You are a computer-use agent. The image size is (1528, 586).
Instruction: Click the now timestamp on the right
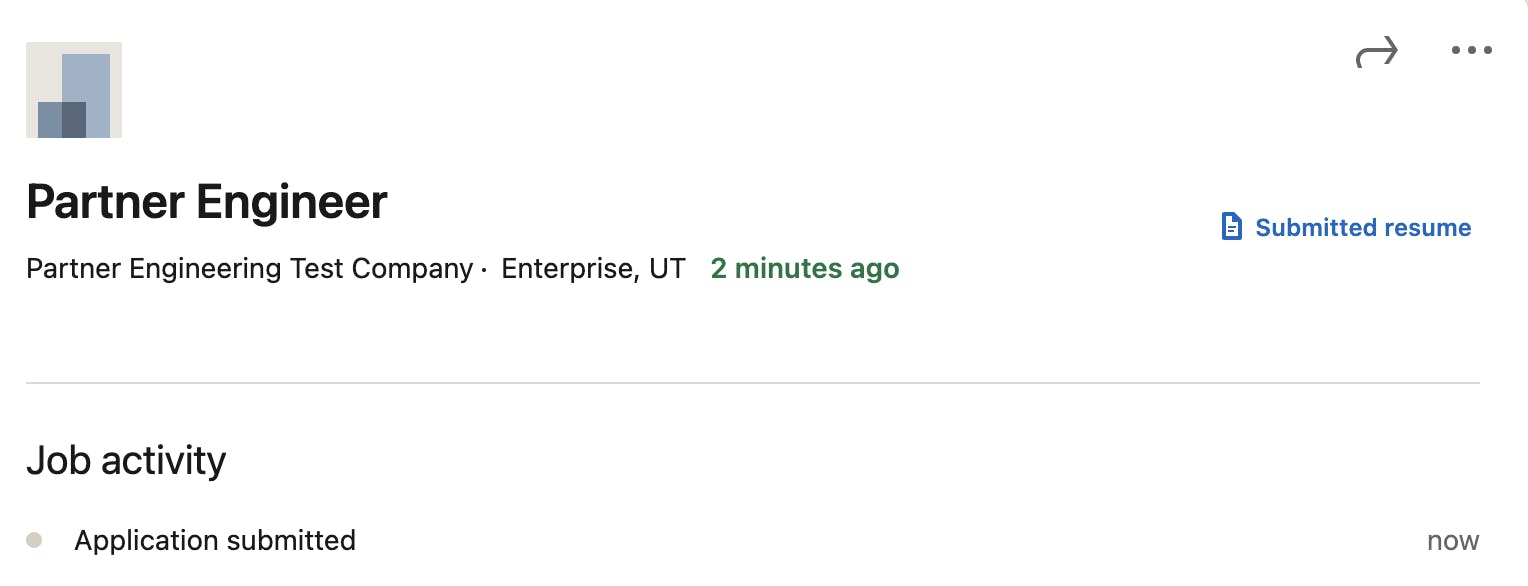pos(1453,540)
